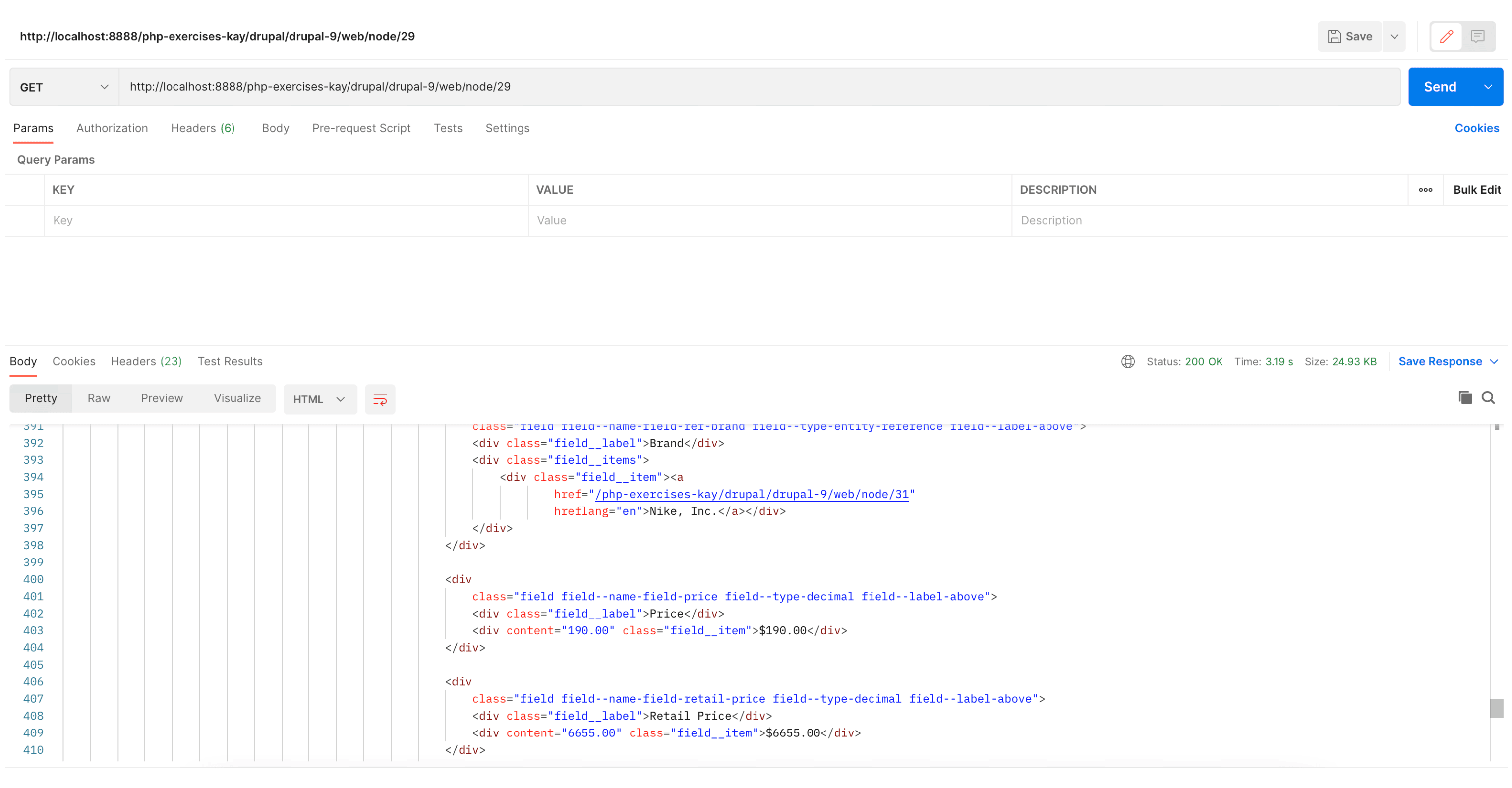This screenshot has height=788, width=1512.
Task: Click the DESCRIPTION column header
Action: click(1058, 189)
